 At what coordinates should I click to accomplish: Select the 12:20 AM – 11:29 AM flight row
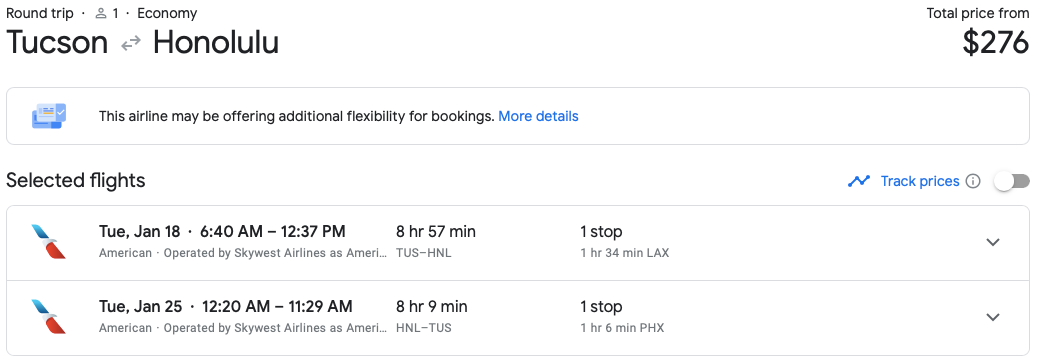click(518, 318)
